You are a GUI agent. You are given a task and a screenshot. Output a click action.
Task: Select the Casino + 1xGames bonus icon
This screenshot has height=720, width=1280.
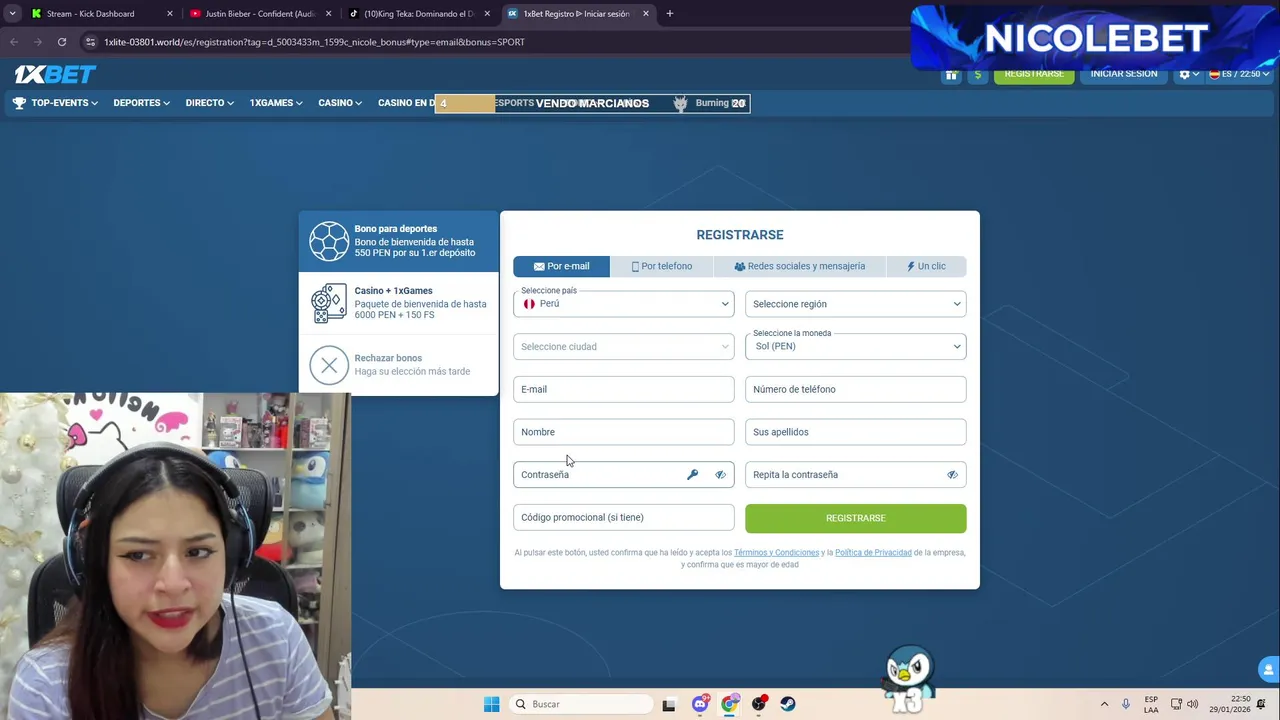click(x=329, y=303)
